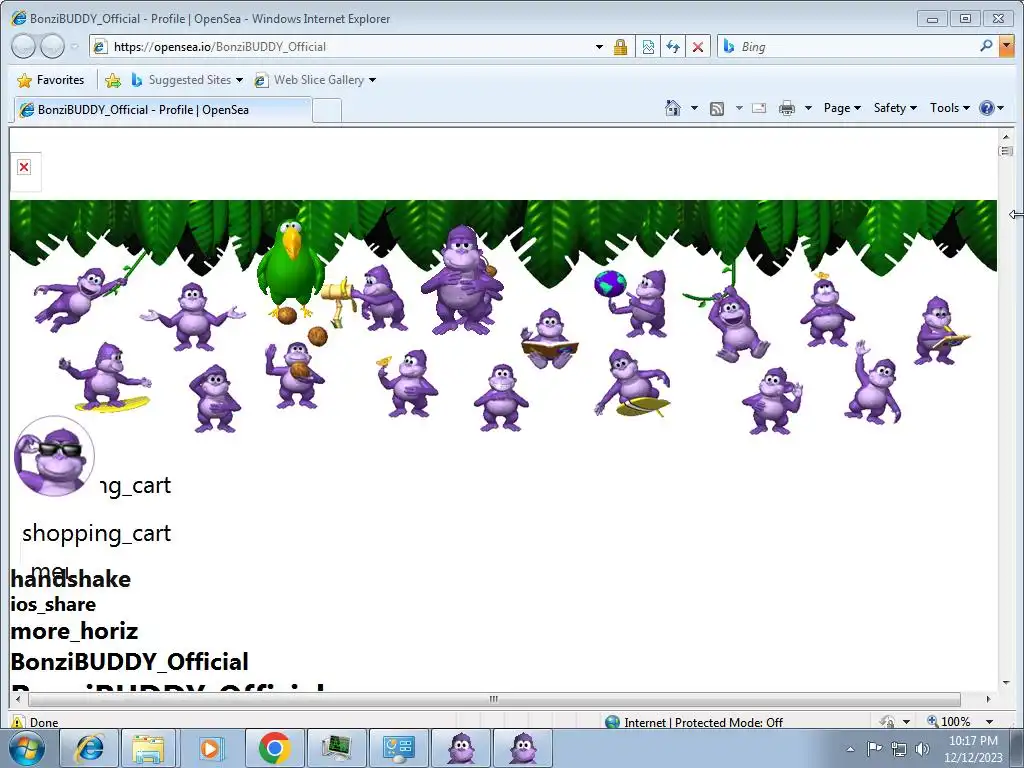The height and width of the screenshot is (768, 1024).
Task: Open the Web Slice Gallery link
Action: (x=310, y=80)
